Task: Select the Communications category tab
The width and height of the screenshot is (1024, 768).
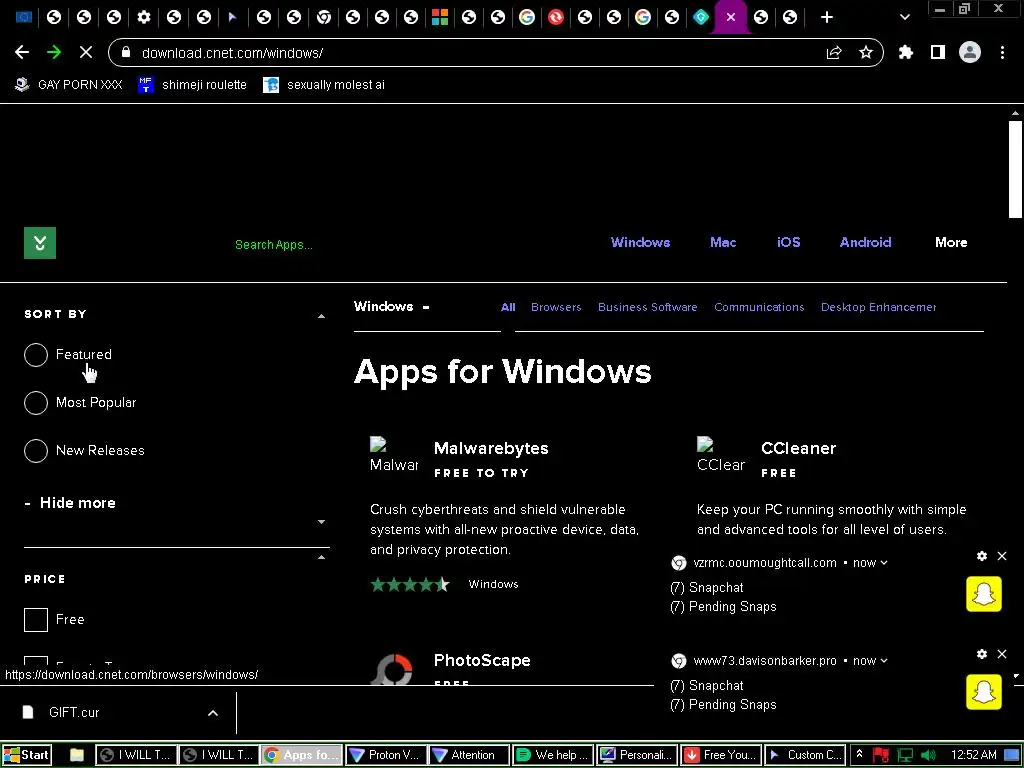Action: click(x=759, y=307)
